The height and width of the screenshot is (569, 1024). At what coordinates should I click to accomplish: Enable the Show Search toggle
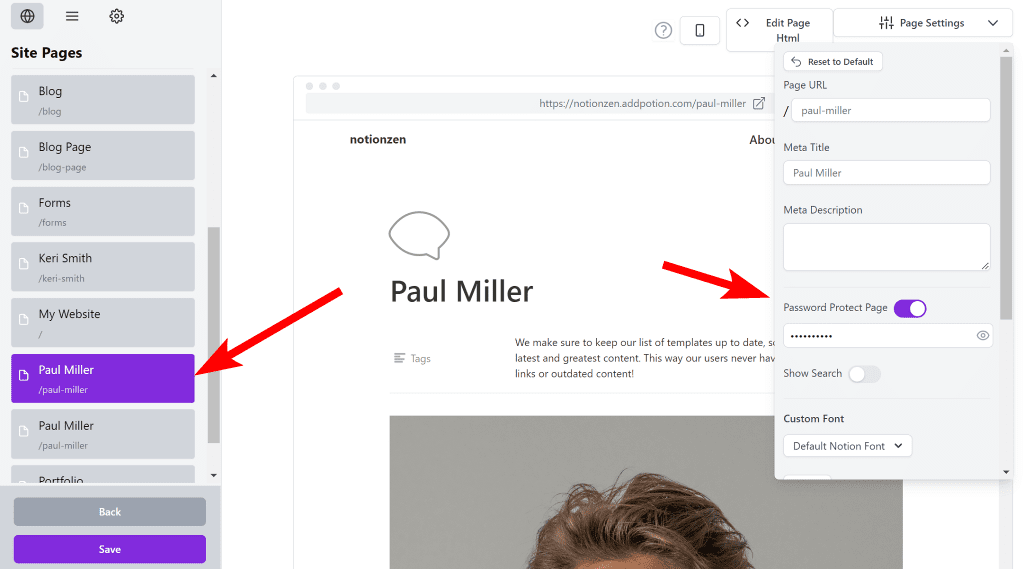click(x=864, y=374)
